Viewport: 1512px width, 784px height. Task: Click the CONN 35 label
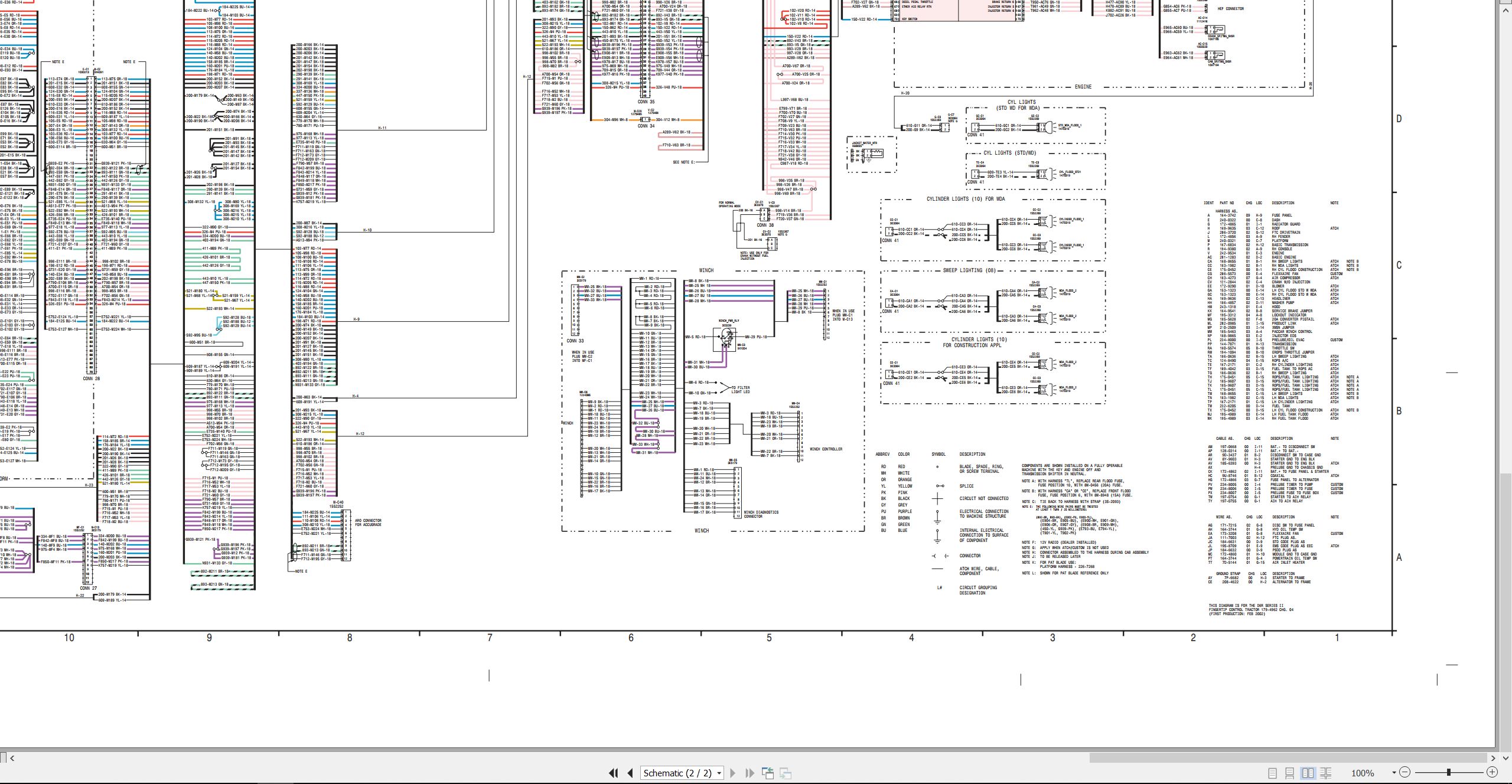pyautogui.click(x=646, y=102)
